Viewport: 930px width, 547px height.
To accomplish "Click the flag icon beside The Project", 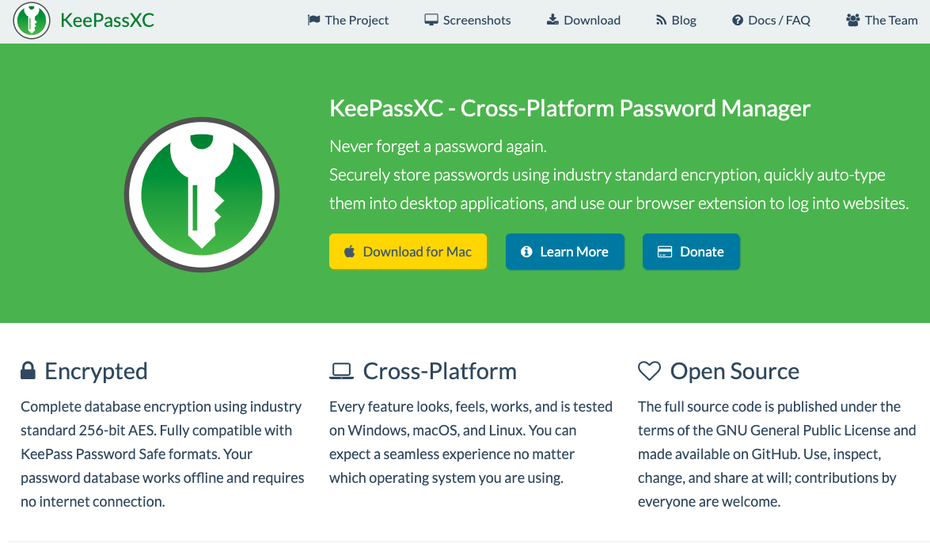I will 314,20.
